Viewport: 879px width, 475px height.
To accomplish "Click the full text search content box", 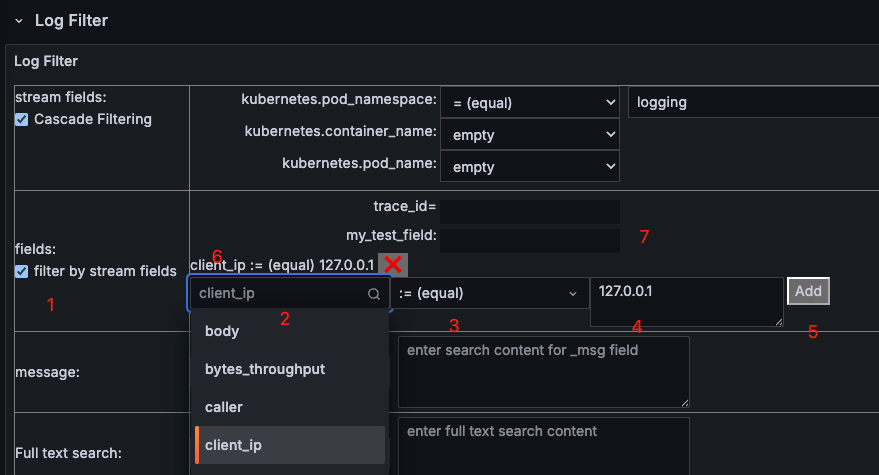I will point(544,446).
